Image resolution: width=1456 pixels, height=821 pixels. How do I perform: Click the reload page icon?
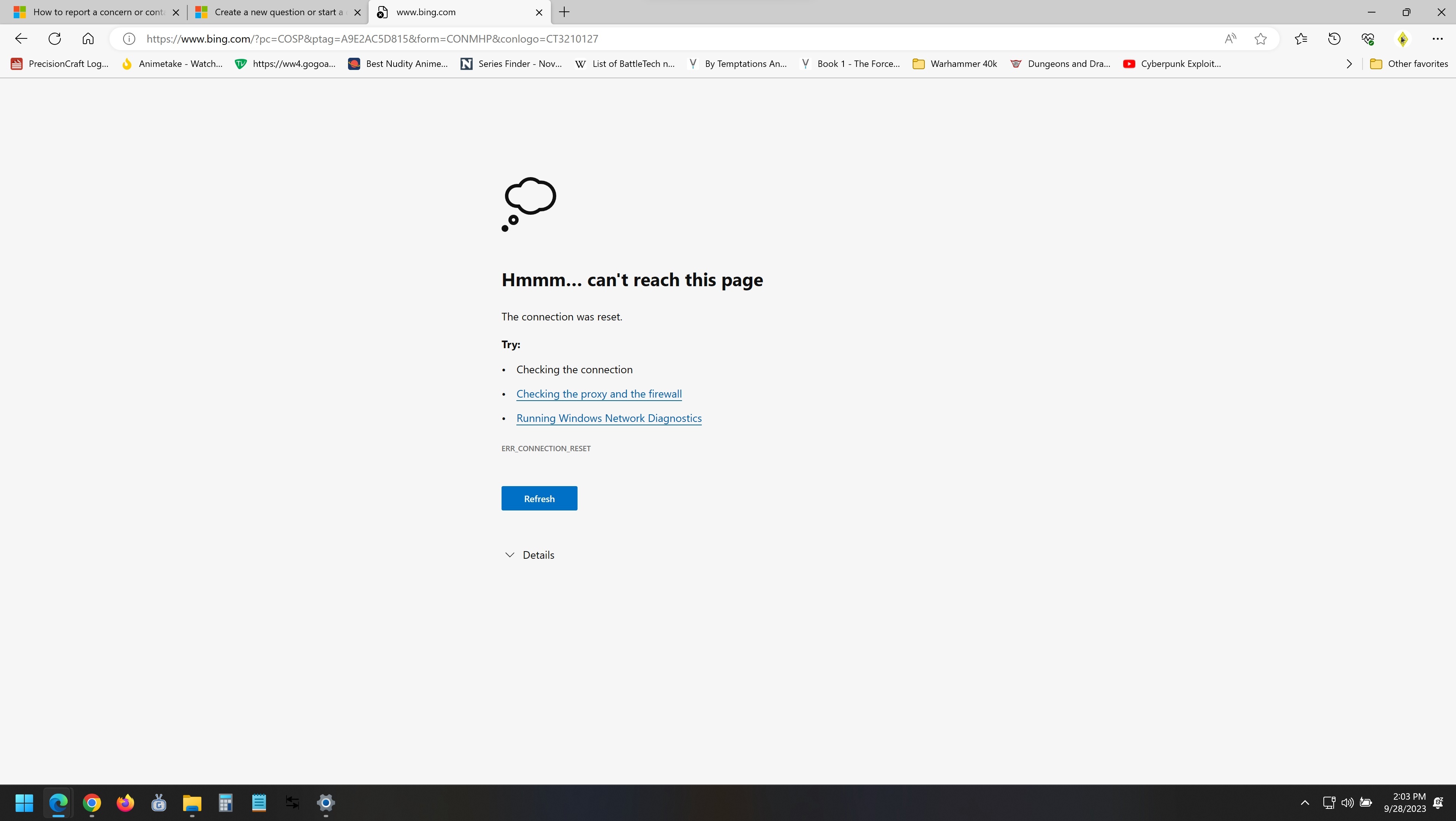tap(54, 38)
